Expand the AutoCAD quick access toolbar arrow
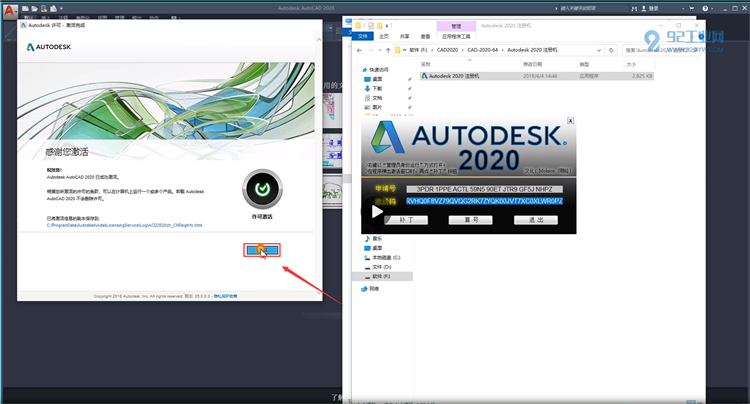This screenshot has width=750, height=404. coord(61,9)
